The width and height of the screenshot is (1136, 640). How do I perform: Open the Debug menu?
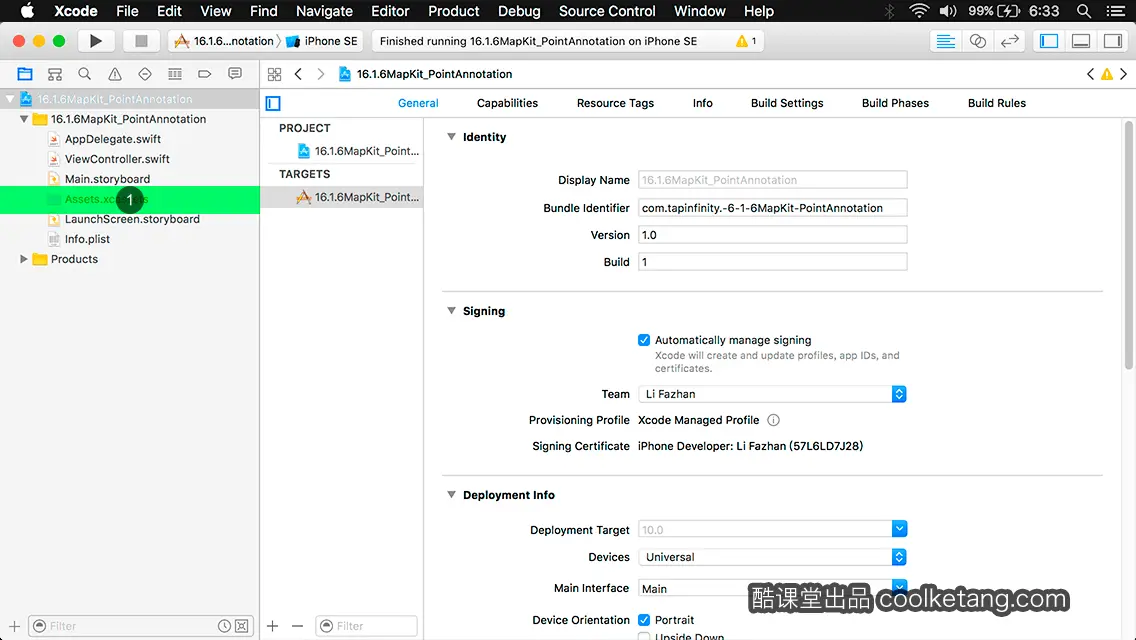click(519, 11)
